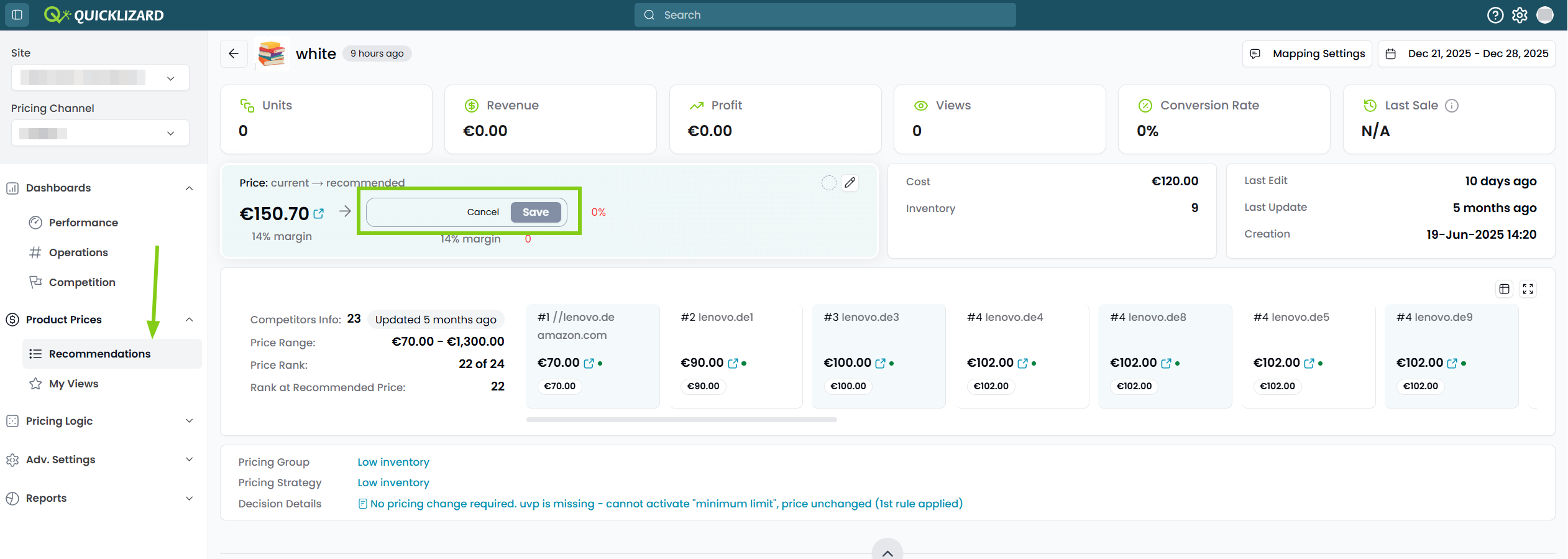Click the €100.00 price chip under lenovo.de3
The height and width of the screenshot is (559, 1568).
tap(848, 386)
